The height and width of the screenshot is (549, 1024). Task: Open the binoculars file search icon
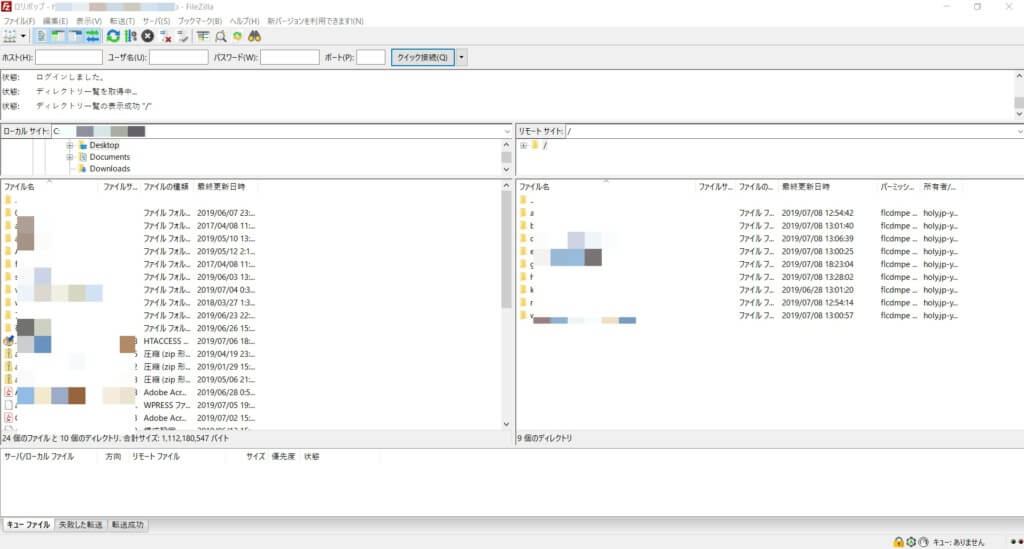click(254, 36)
